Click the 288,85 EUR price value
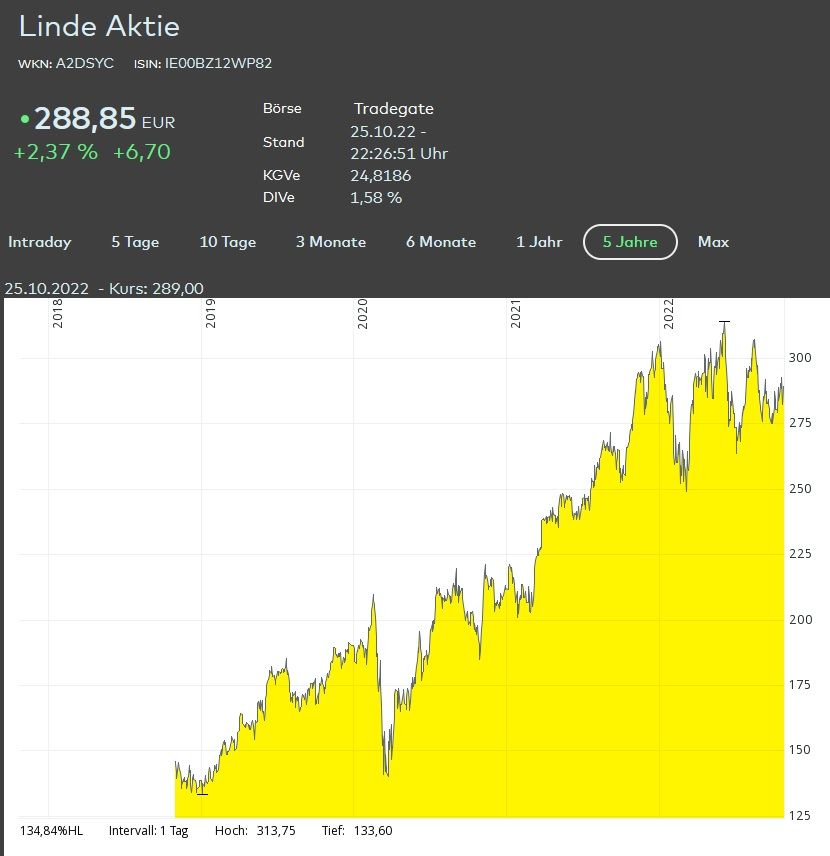Screen dimensions: 830x856 pyautogui.click(x=85, y=119)
